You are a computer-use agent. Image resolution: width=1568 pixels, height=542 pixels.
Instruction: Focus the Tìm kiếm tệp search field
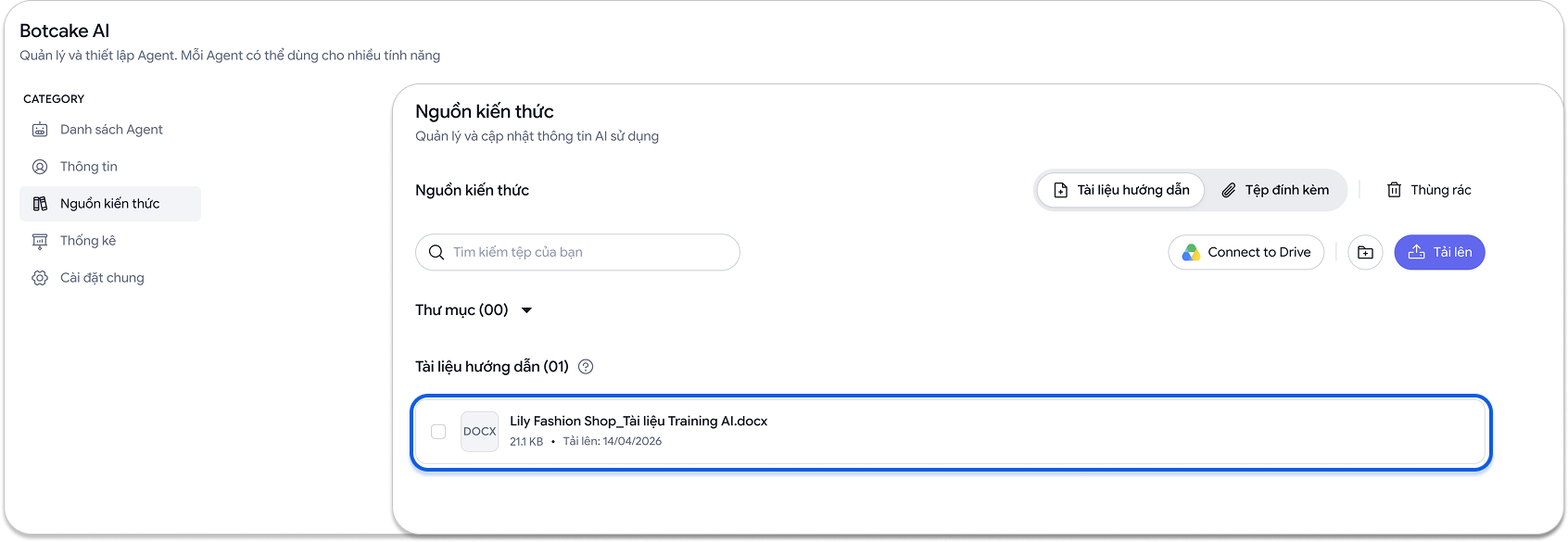point(577,252)
